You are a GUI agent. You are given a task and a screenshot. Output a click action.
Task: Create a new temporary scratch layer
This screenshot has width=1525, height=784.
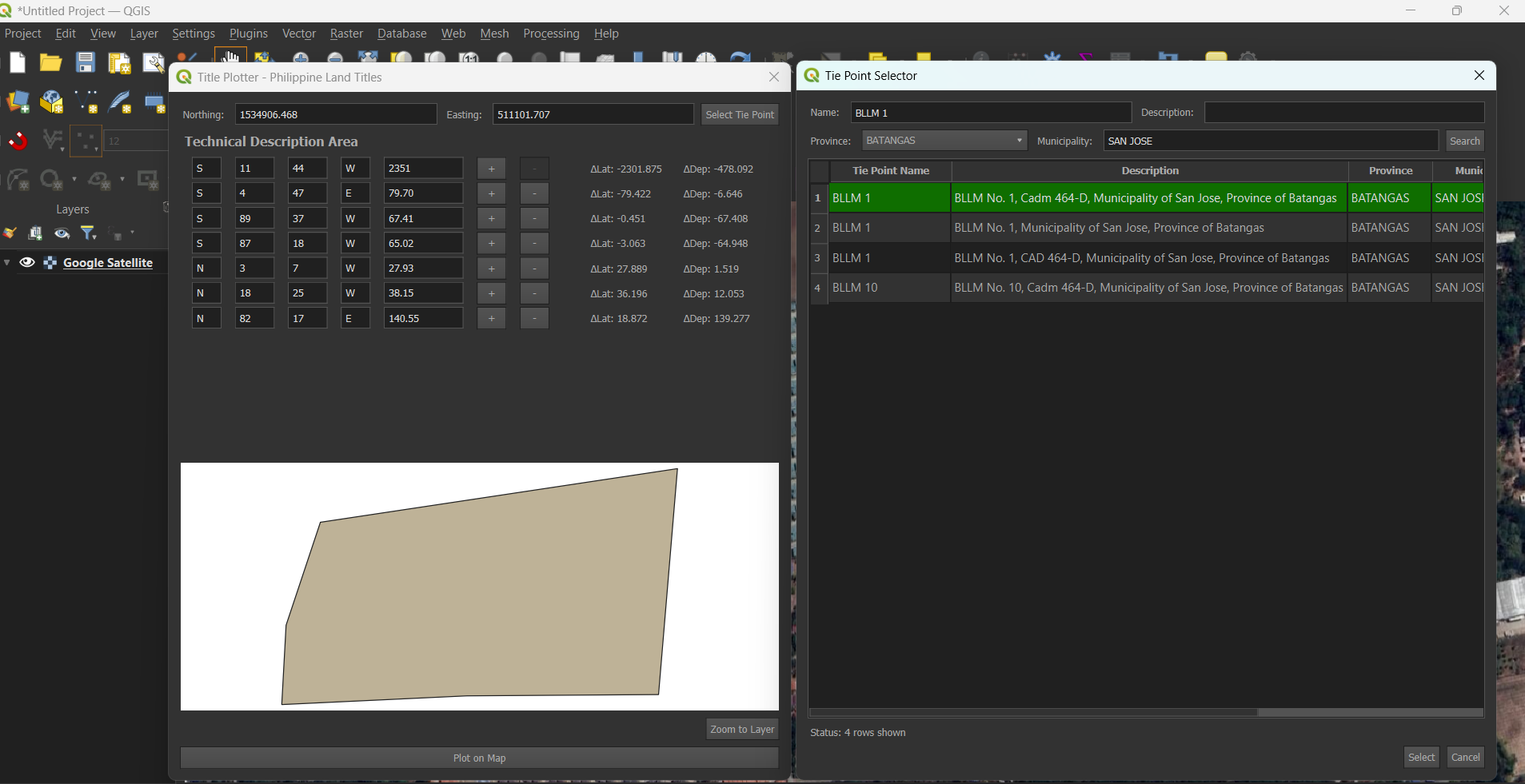(x=154, y=102)
